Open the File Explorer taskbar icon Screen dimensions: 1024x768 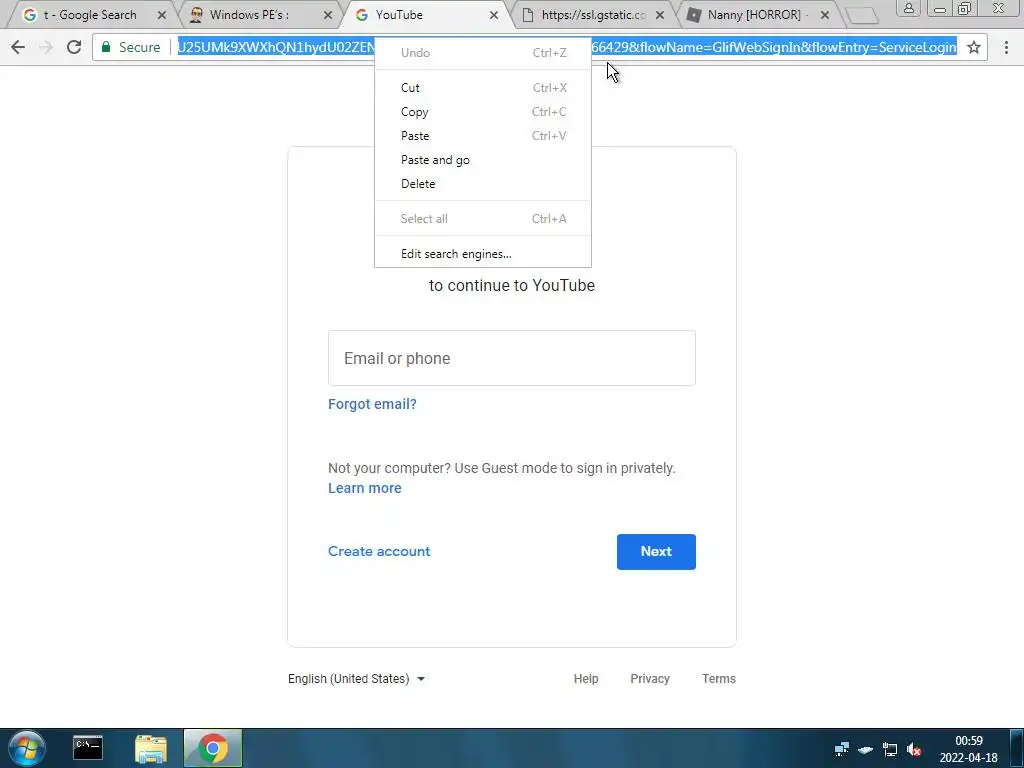coord(151,748)
